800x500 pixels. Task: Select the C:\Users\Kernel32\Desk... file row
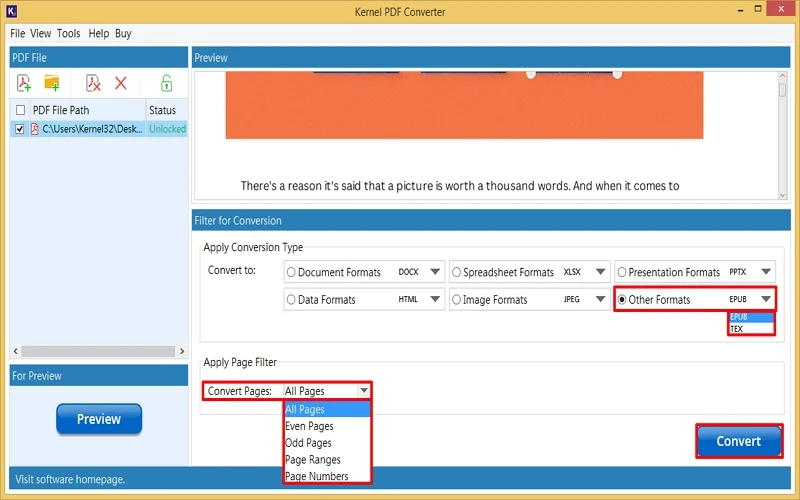pos(98,129)
